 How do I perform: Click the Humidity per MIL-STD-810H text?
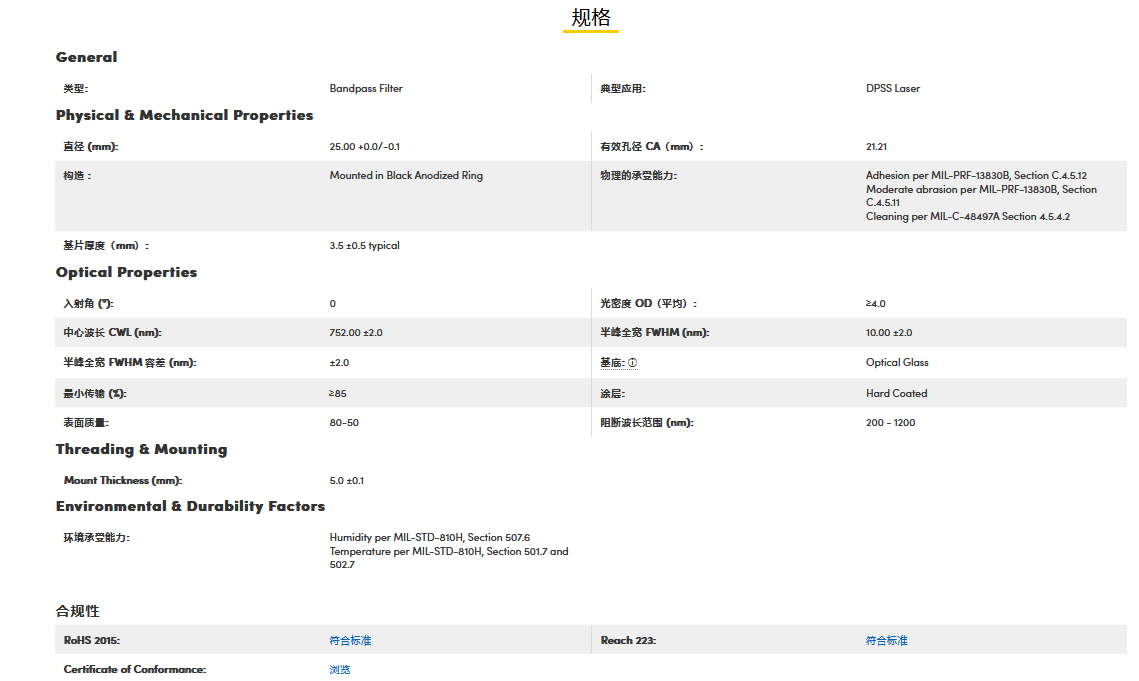[429, 538]
